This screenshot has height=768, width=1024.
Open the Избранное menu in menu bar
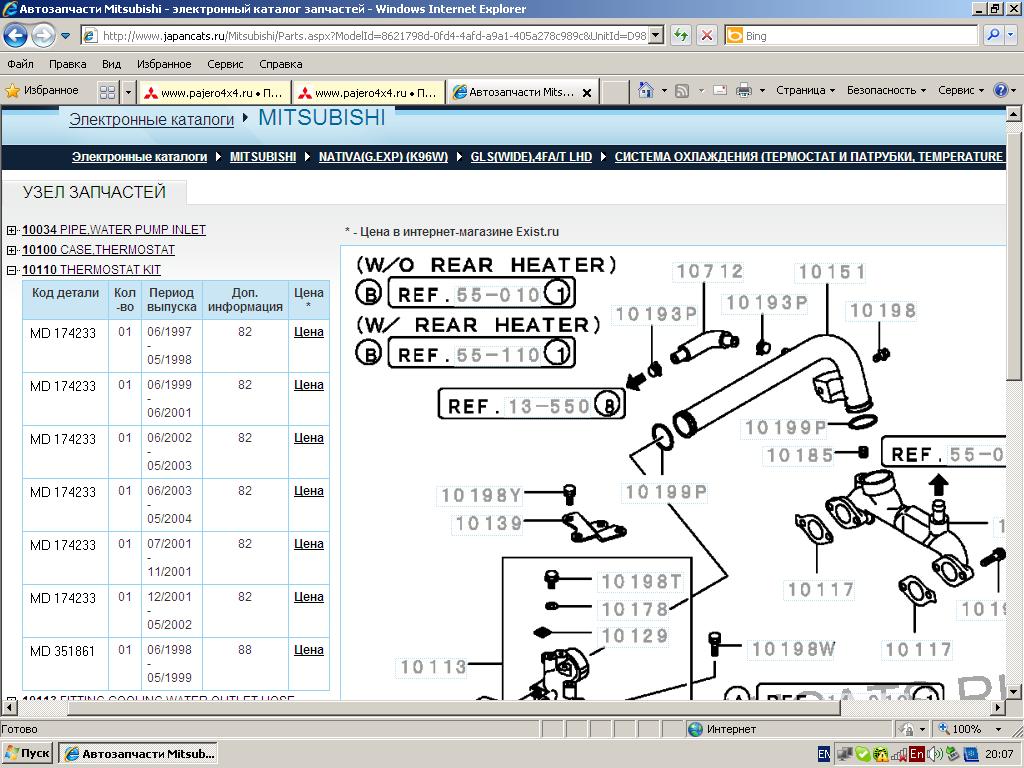(164, 64)
